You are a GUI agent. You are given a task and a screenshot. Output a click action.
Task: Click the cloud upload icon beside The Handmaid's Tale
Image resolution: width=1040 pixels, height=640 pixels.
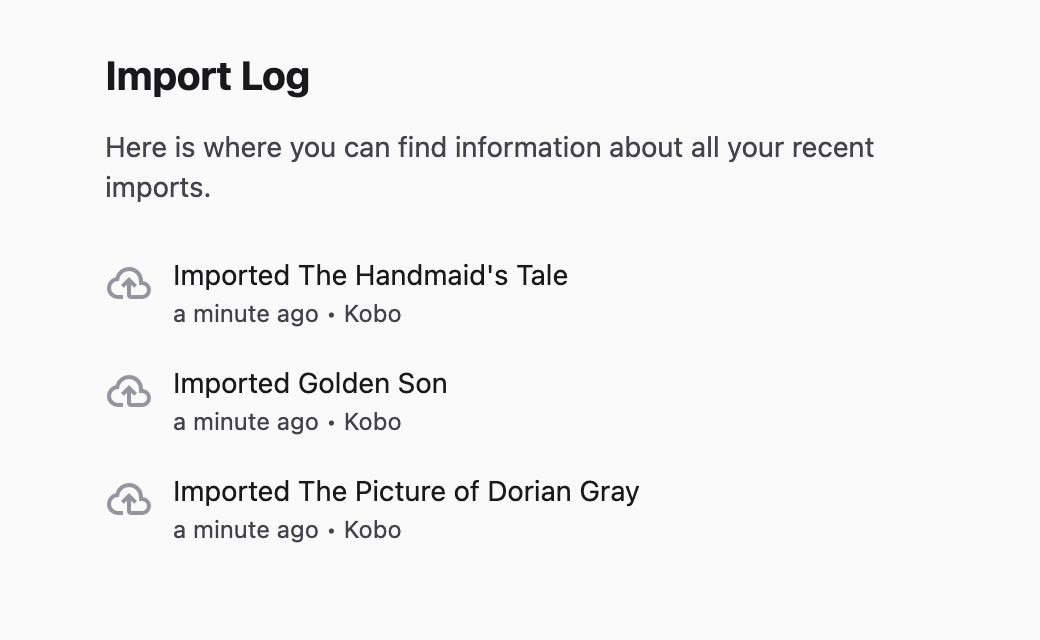point(129,285)
